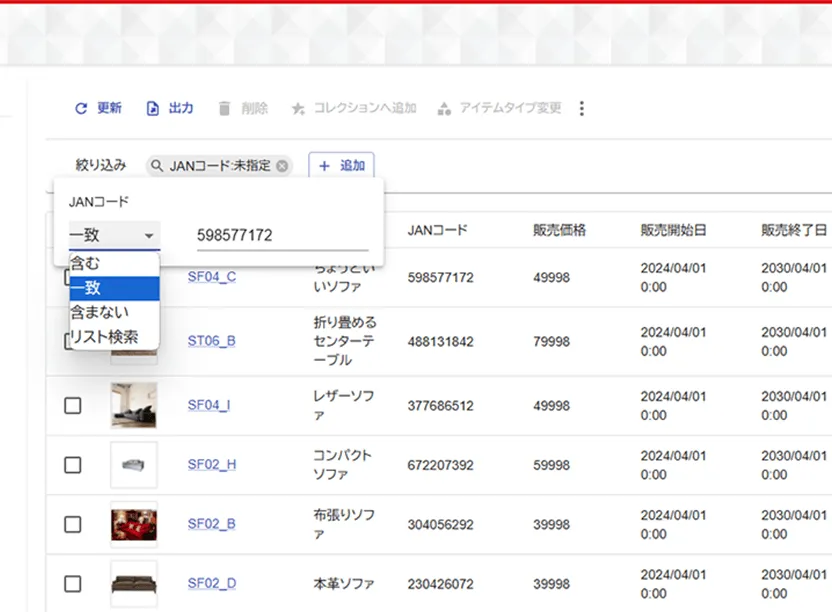832x612 pixels.
Task: Click the コレクションへ追加 star icon
Action: 297,109
